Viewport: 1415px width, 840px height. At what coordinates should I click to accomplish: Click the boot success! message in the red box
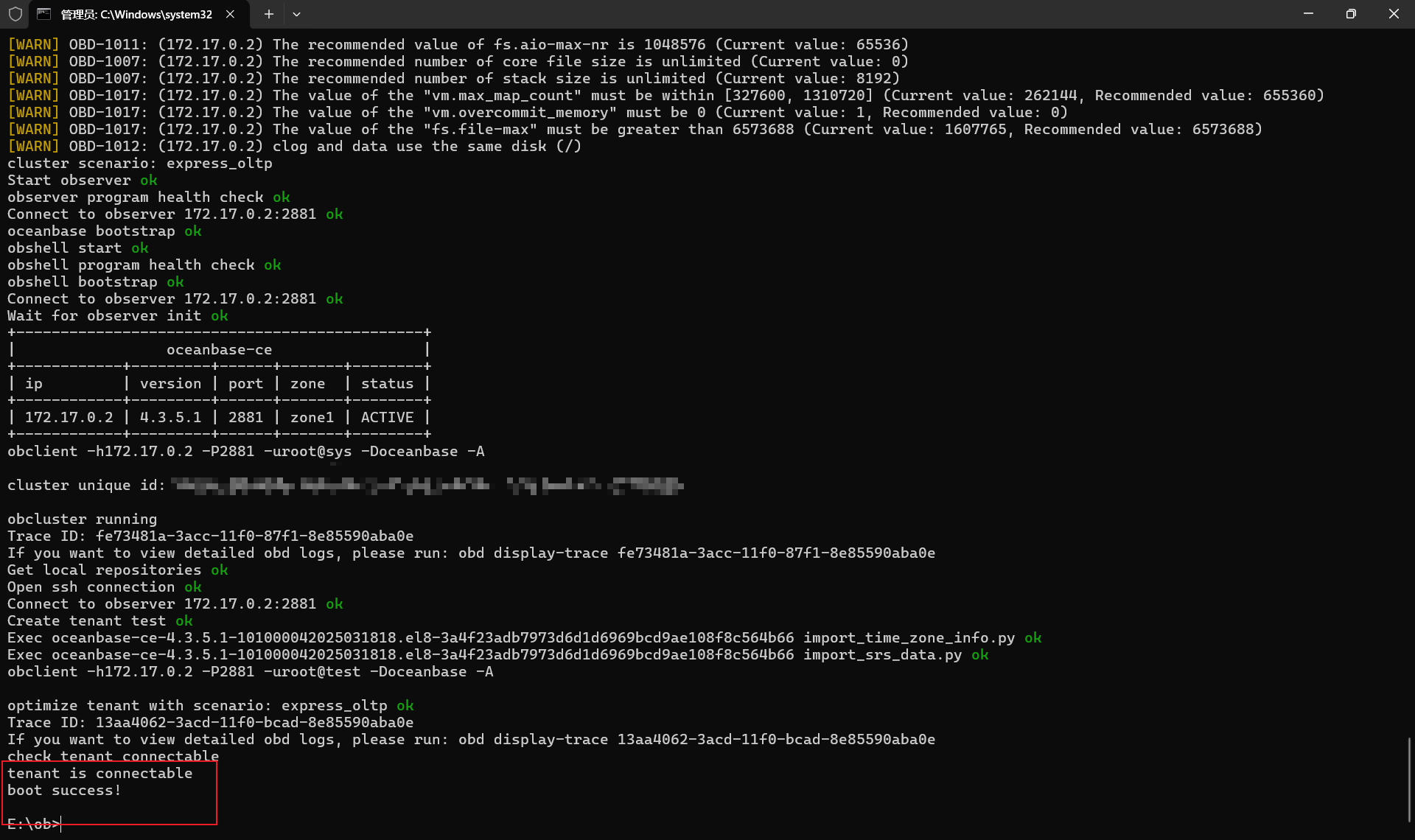[x=63, y=790]
